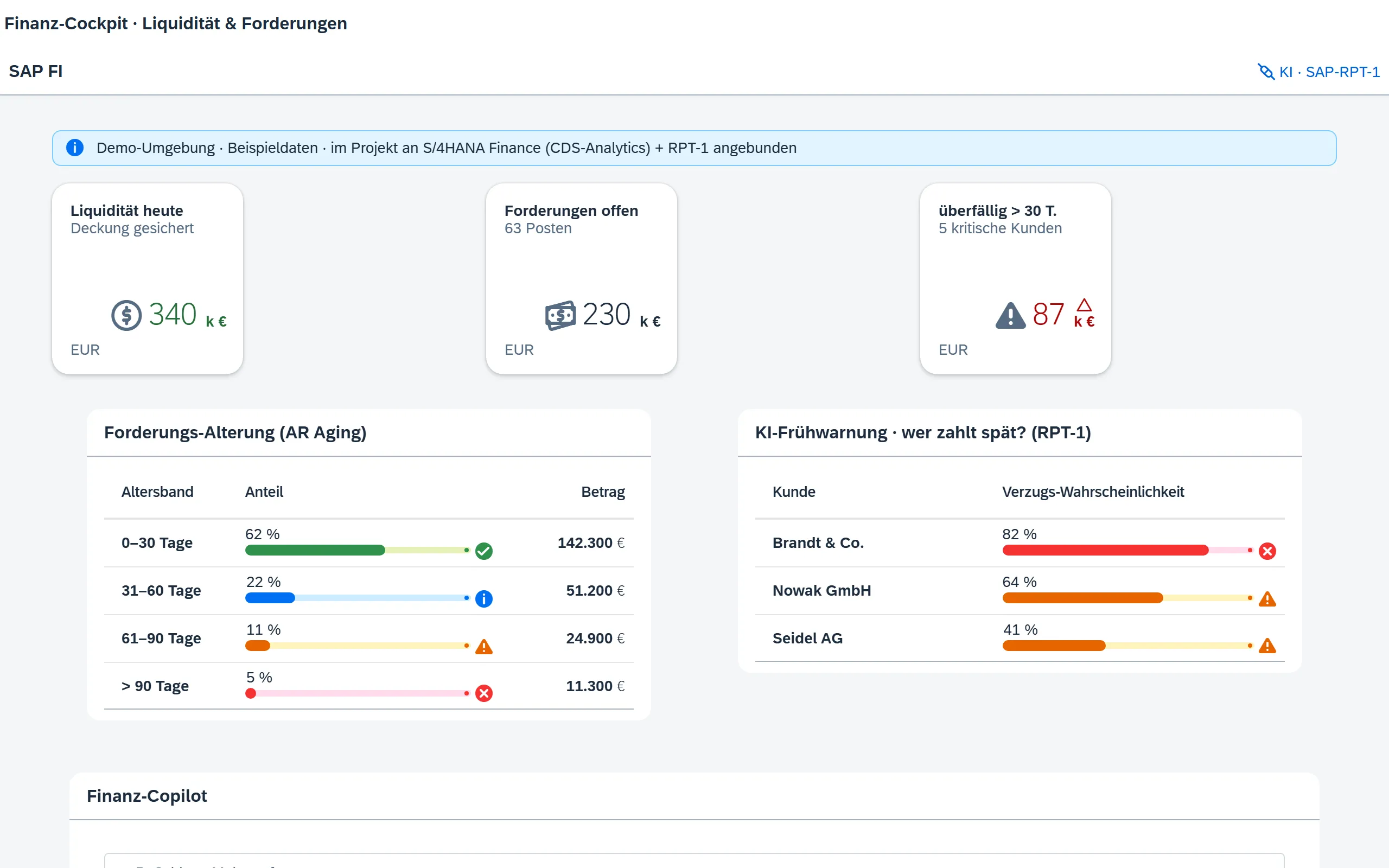Click the Betrag column header
Image resolution: width=1389 pixels, height=868 pixels.
pyautogui.click(x=603, y=492)
